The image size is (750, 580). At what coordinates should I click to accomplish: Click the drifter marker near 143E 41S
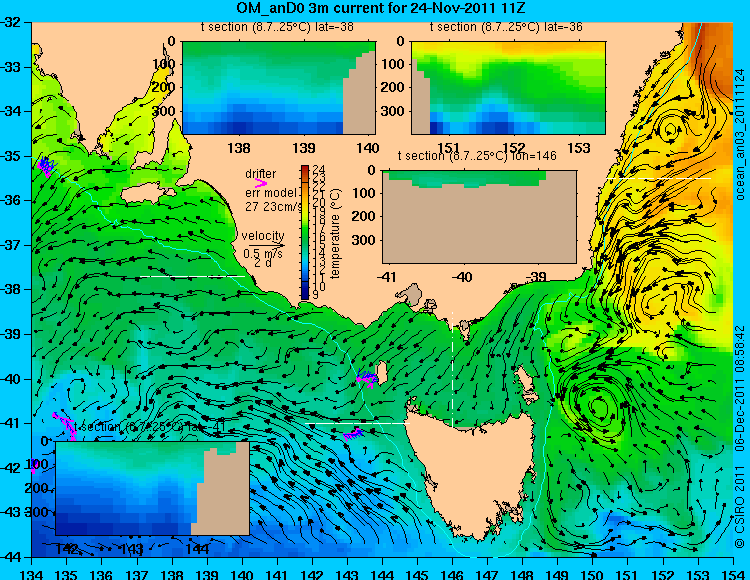click(x=353, y=434)
